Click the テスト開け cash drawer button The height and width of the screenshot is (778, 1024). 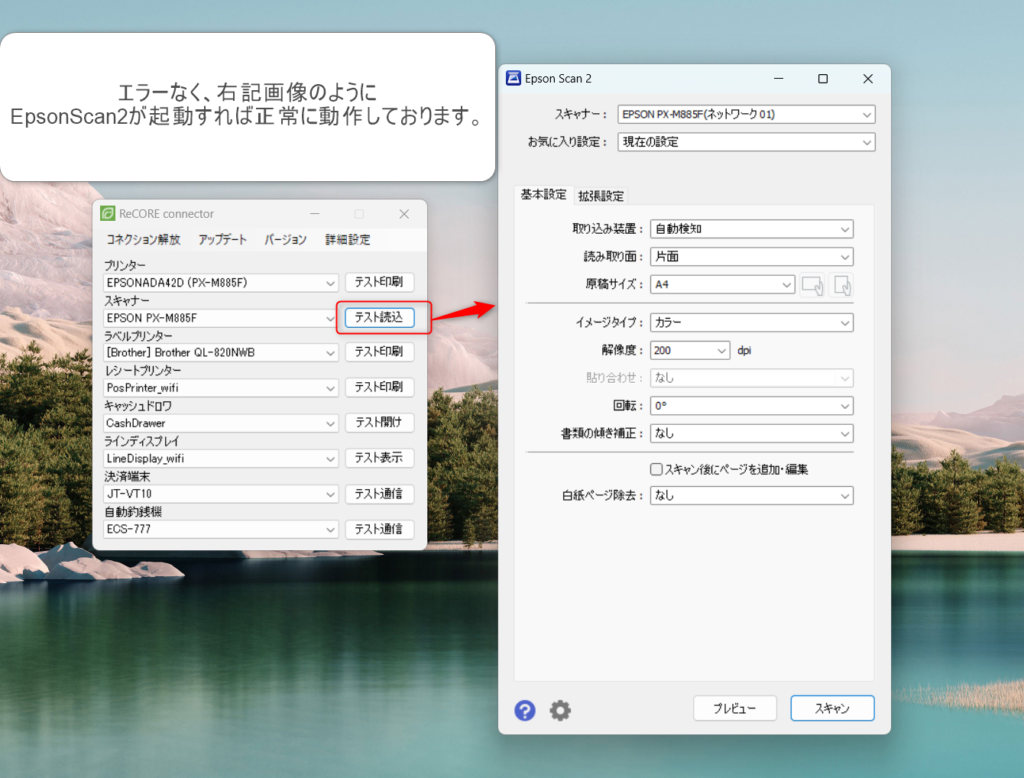[x=379, y=423]
